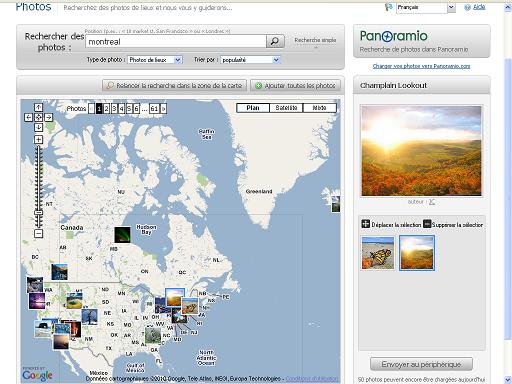Pan the map down with arrow

pyautogui.click(x=39, y=127)
